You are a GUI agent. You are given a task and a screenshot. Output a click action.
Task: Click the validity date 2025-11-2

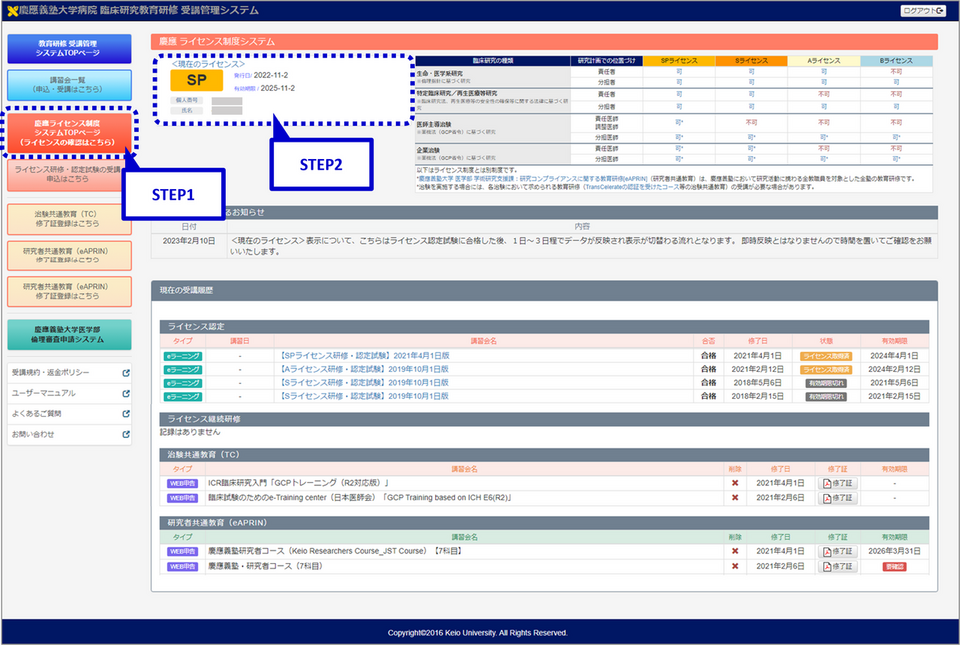277,88
